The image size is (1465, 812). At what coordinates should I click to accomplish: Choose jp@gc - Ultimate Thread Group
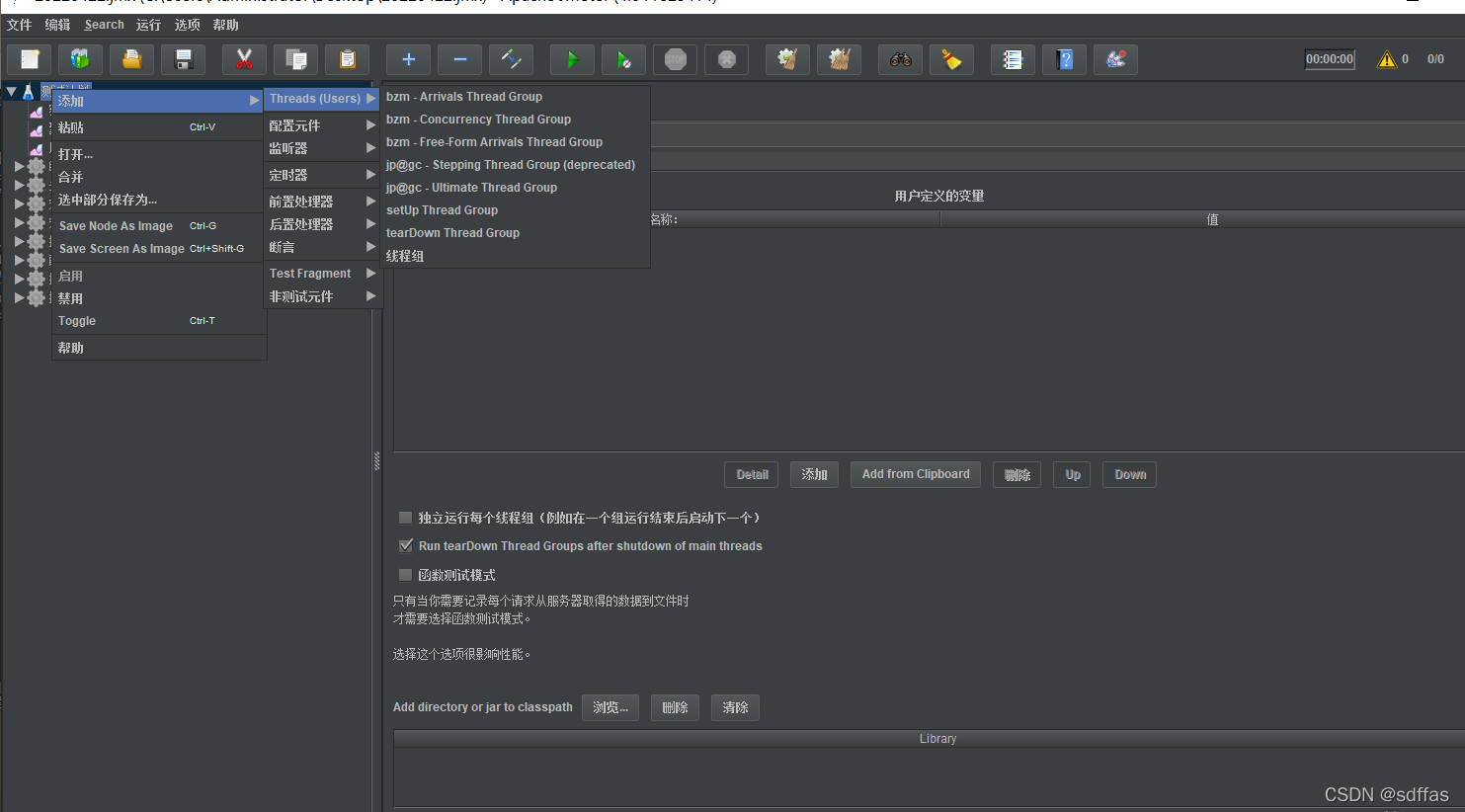516,188
